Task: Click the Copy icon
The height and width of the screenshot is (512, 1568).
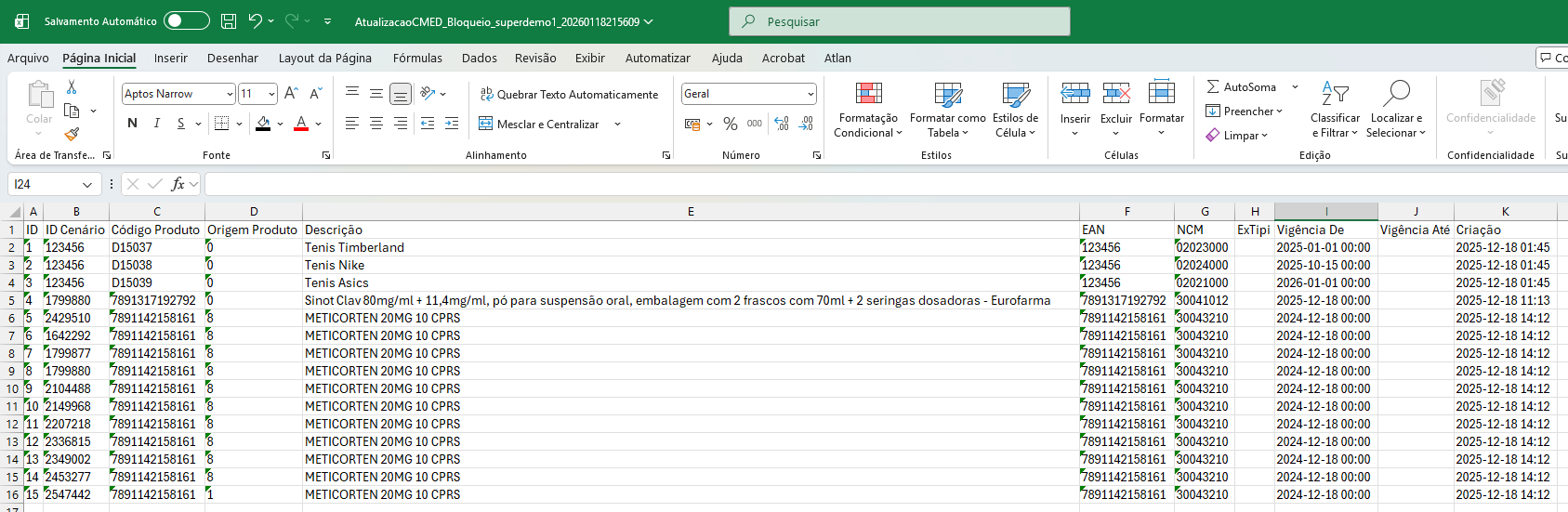Action: (72, 111)
